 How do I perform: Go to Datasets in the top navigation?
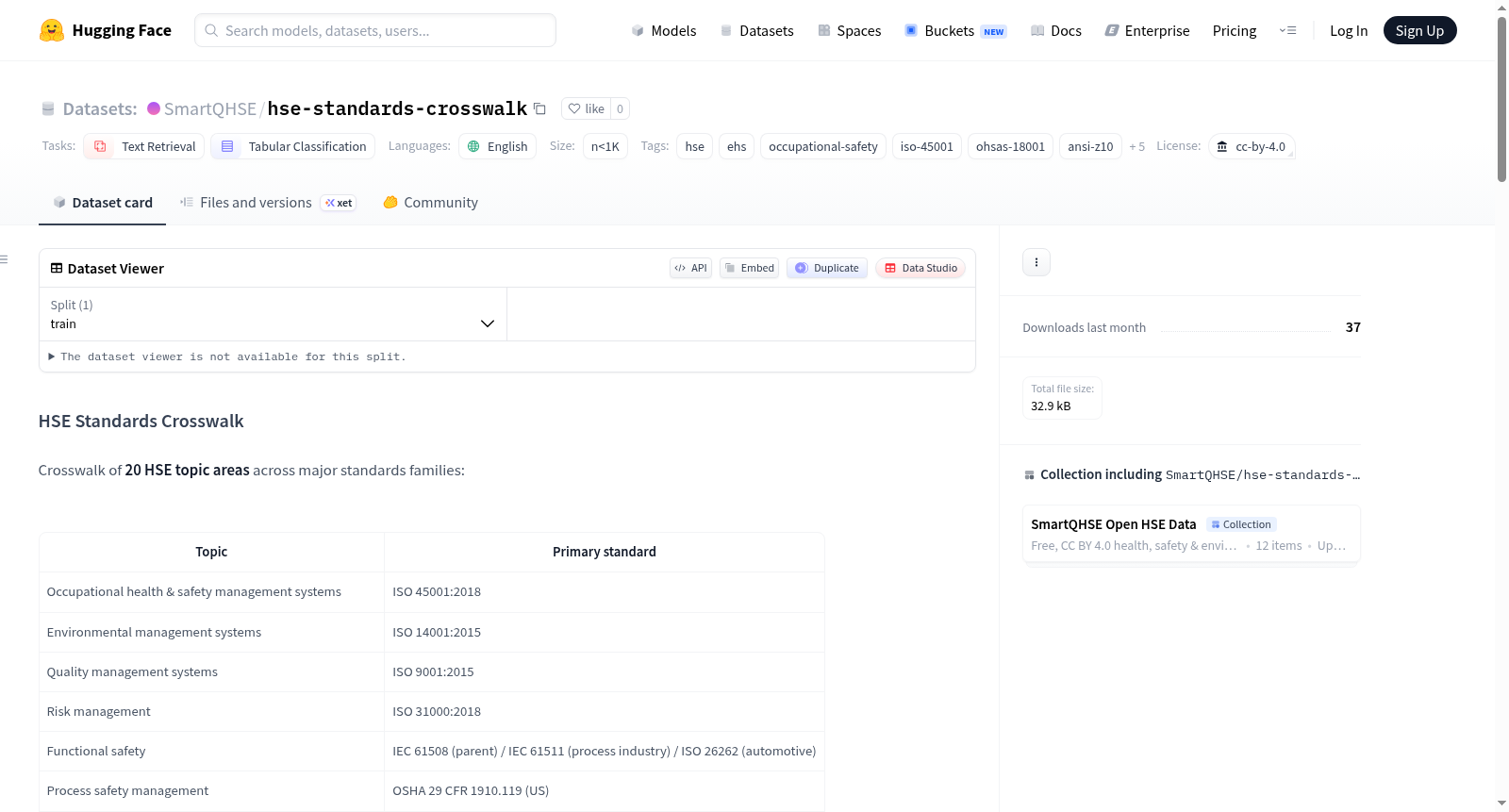coord(756,30)
